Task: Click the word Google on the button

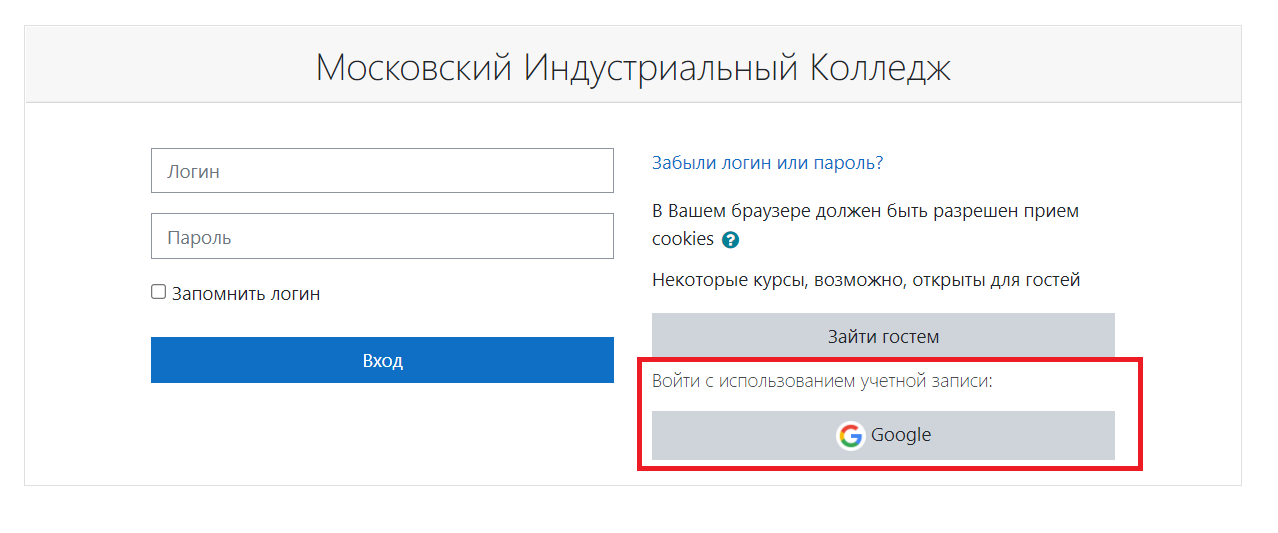Action: 901,435
